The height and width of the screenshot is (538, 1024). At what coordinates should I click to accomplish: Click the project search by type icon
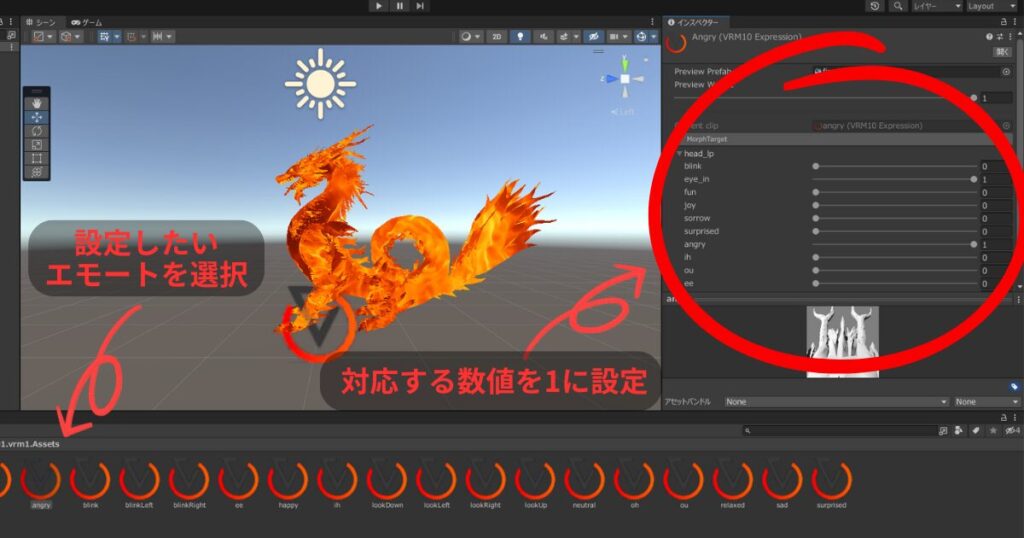(958, 430)
